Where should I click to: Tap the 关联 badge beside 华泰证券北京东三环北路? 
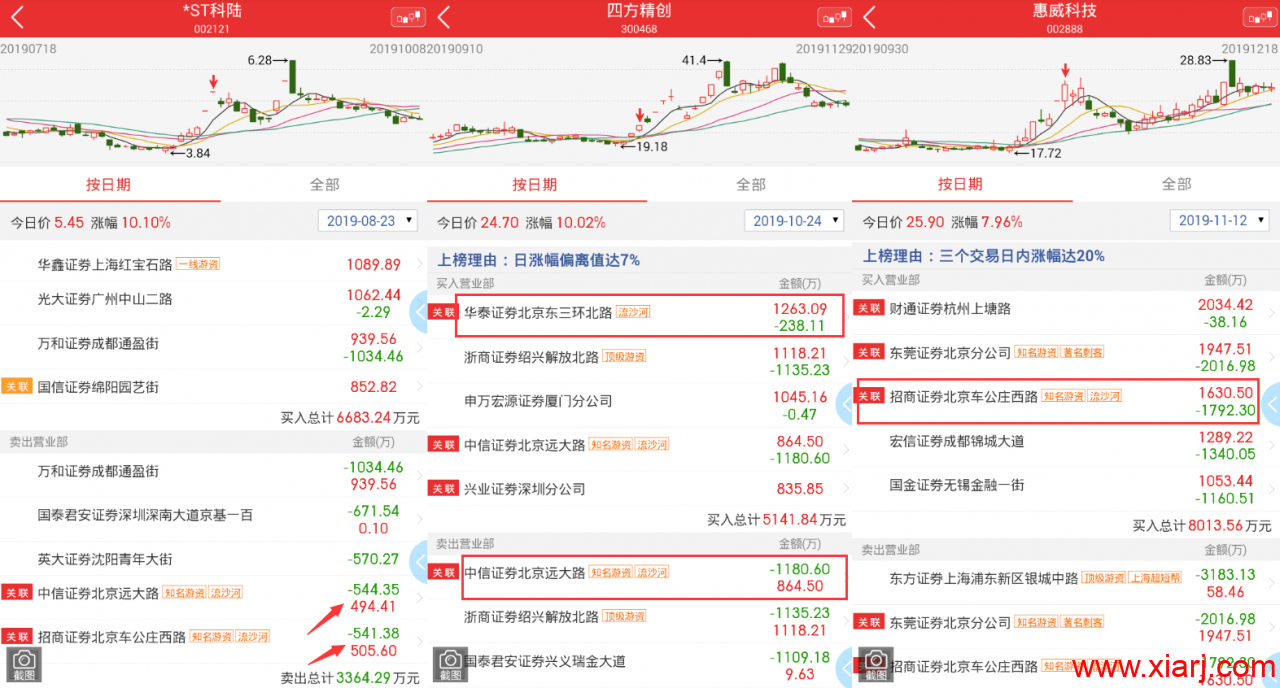point(443,313)
